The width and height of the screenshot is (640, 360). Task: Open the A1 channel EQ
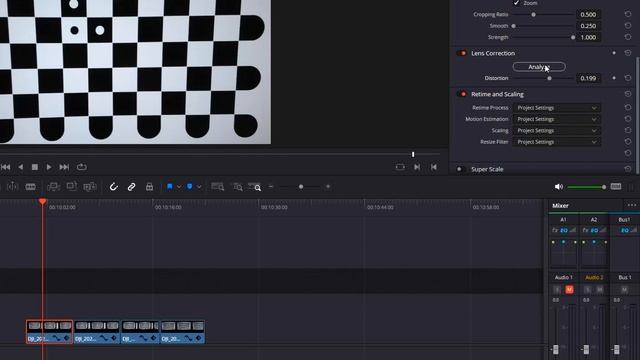(564, 231)
